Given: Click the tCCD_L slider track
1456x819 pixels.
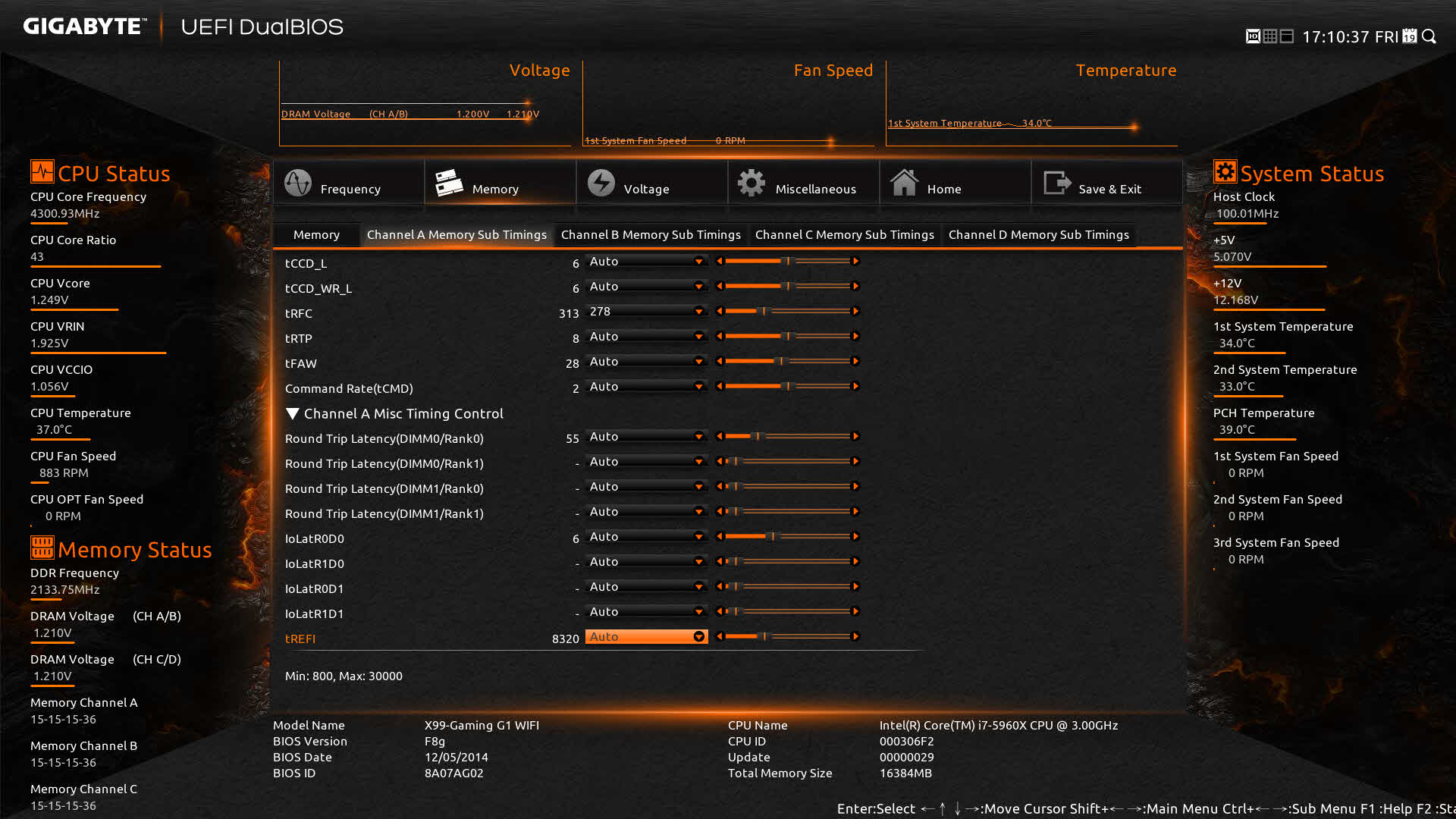Looking at the screenshot, I should pyautogui.click(x=787, y=261).
